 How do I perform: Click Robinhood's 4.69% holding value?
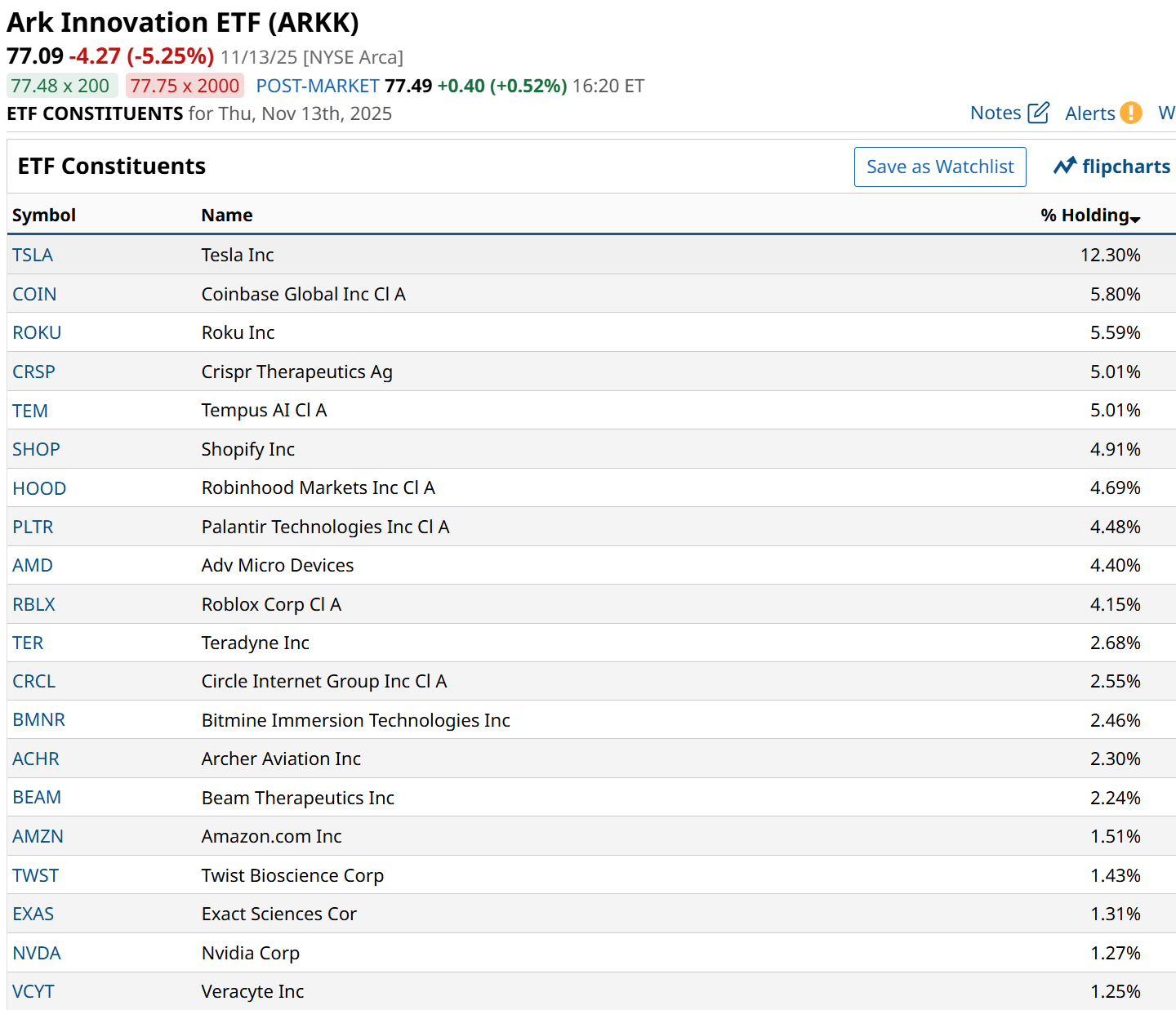[1116, 488]
